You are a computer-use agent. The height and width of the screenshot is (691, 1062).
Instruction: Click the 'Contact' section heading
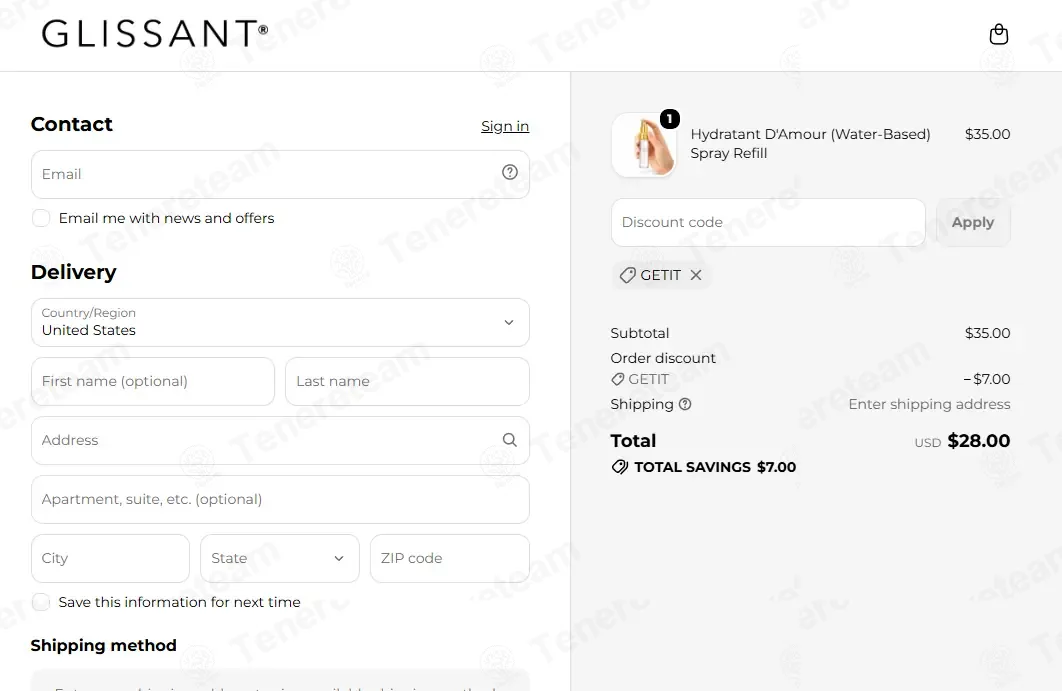(x=72, y=124)
